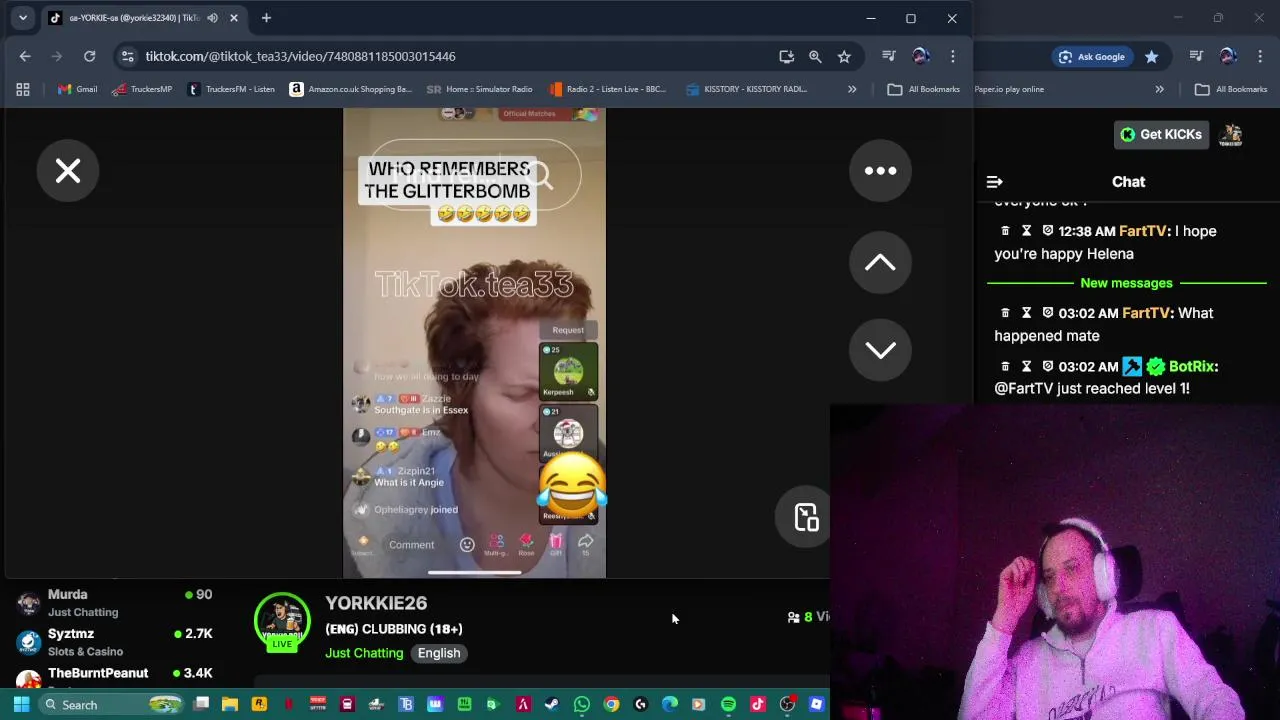Open Chrome profile avatar in TikTok window
This screenshot has height=720, width=1280.
[921, 56]
